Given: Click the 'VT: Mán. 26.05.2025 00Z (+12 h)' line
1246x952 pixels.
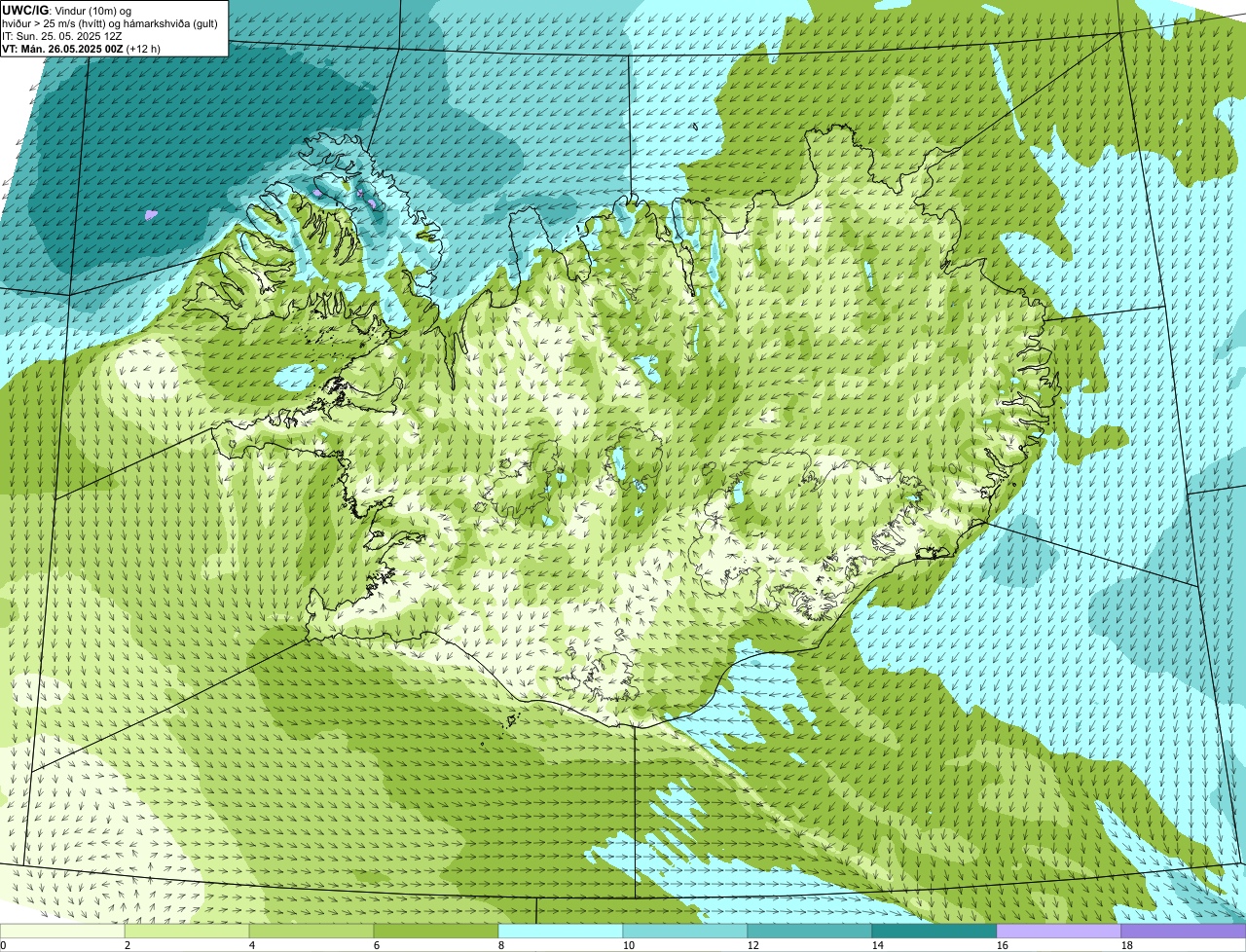Looking at the screenshot, I should [x=81, y=48].
